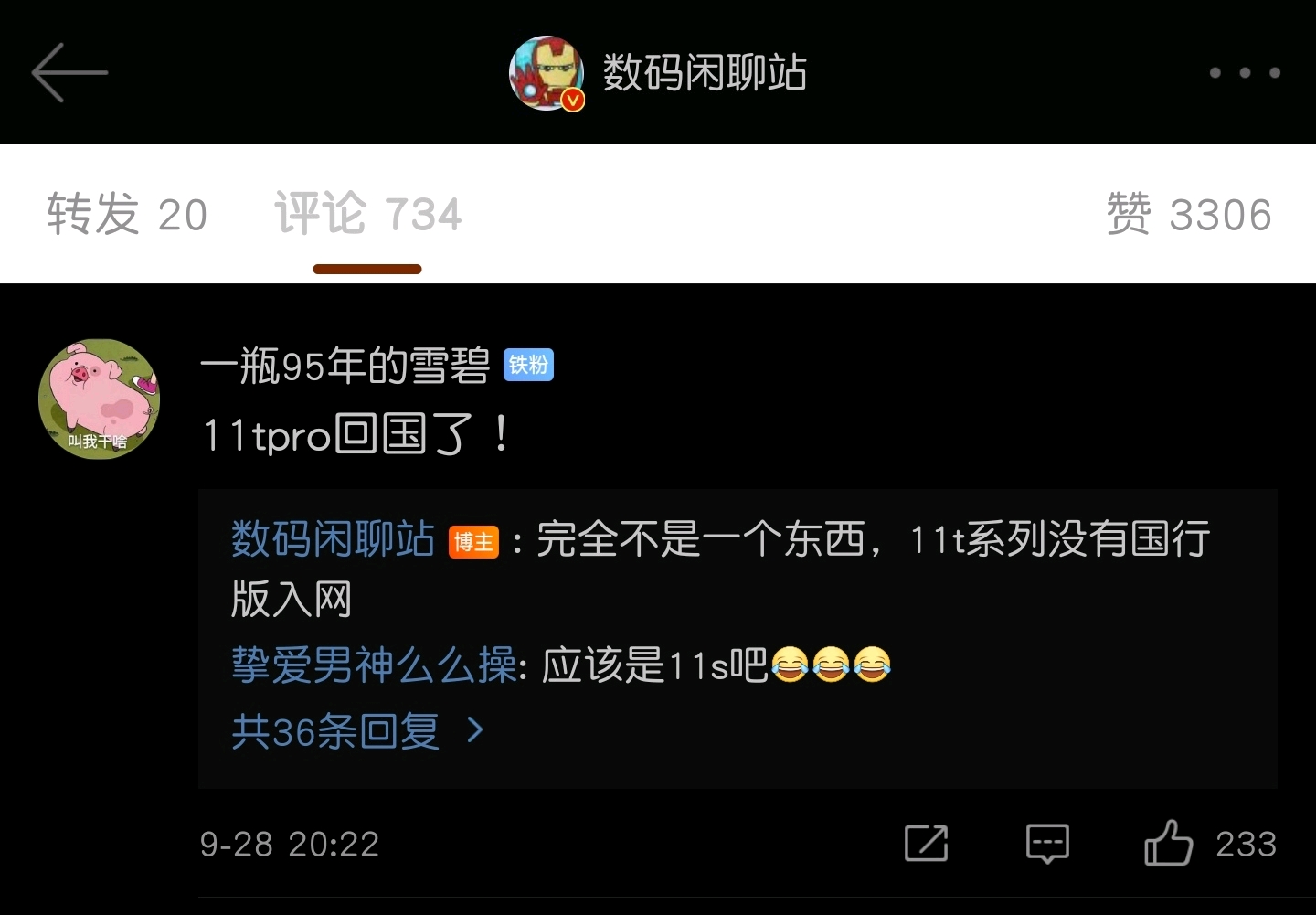Tap the 233 like count
This screenshot has width=1316, height=915.
[1247, 844]
